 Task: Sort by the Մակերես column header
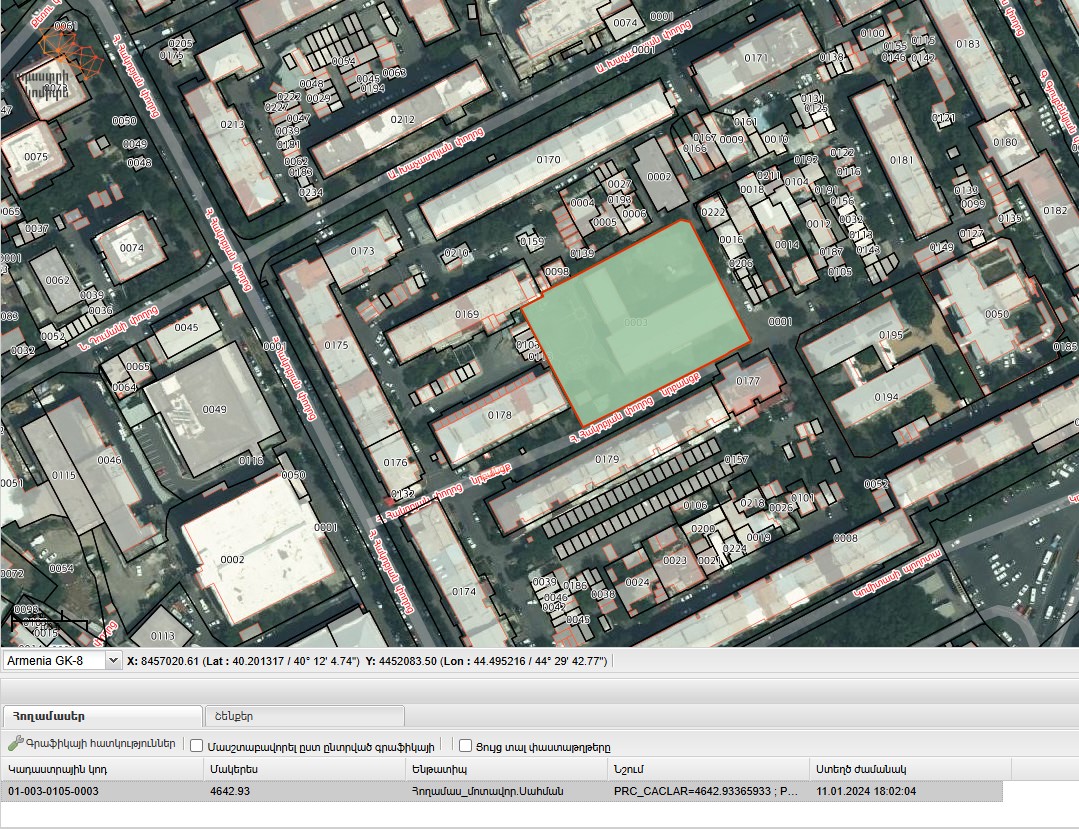304,768
